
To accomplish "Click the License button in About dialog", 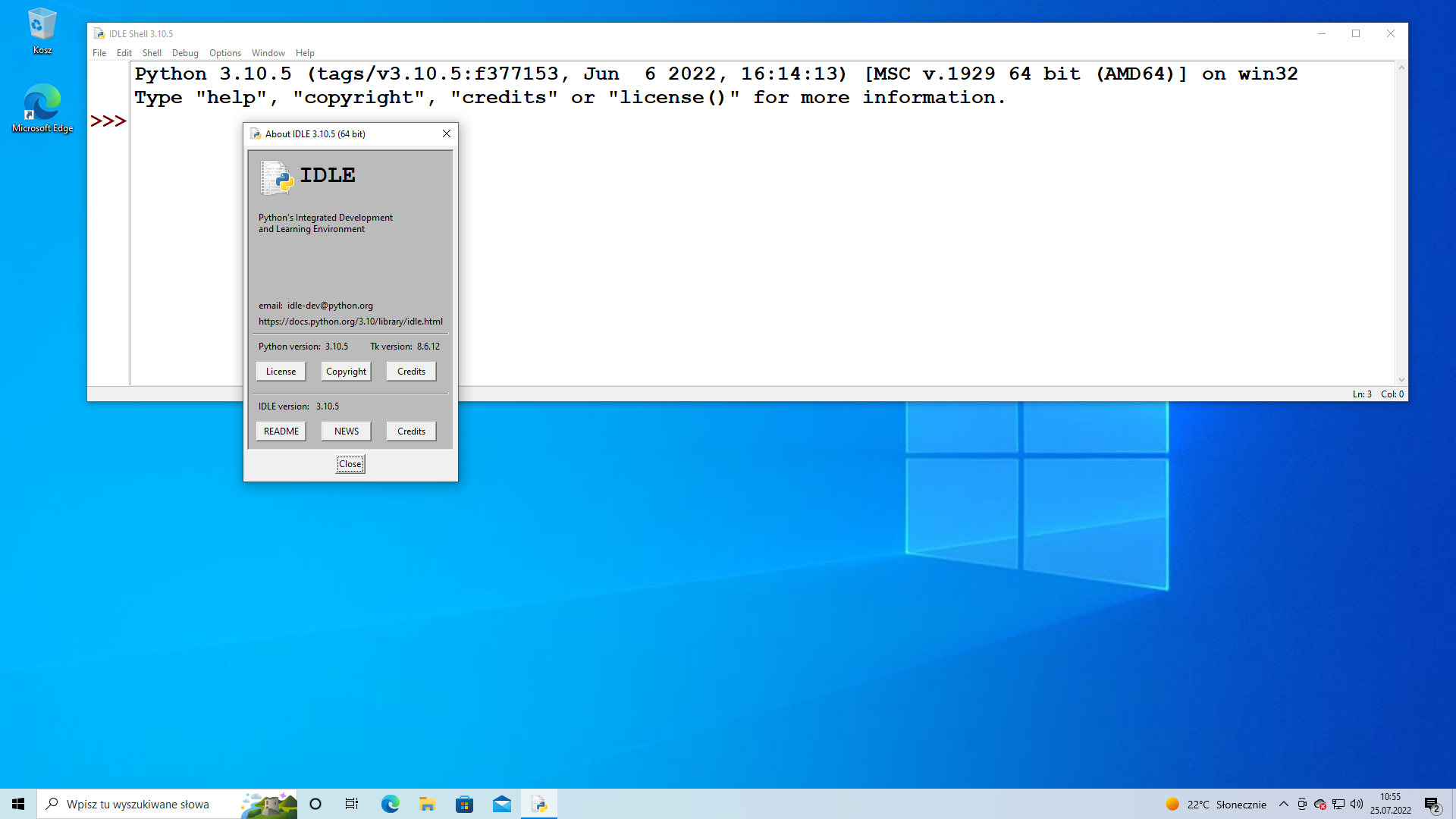I will pos(281,371).
